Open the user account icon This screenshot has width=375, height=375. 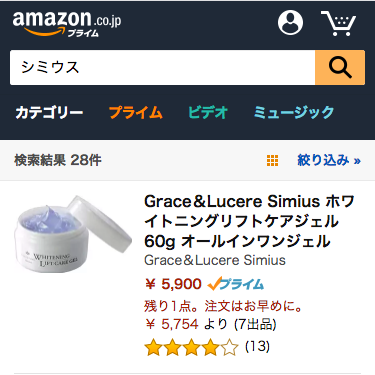[x=290, y=22]
